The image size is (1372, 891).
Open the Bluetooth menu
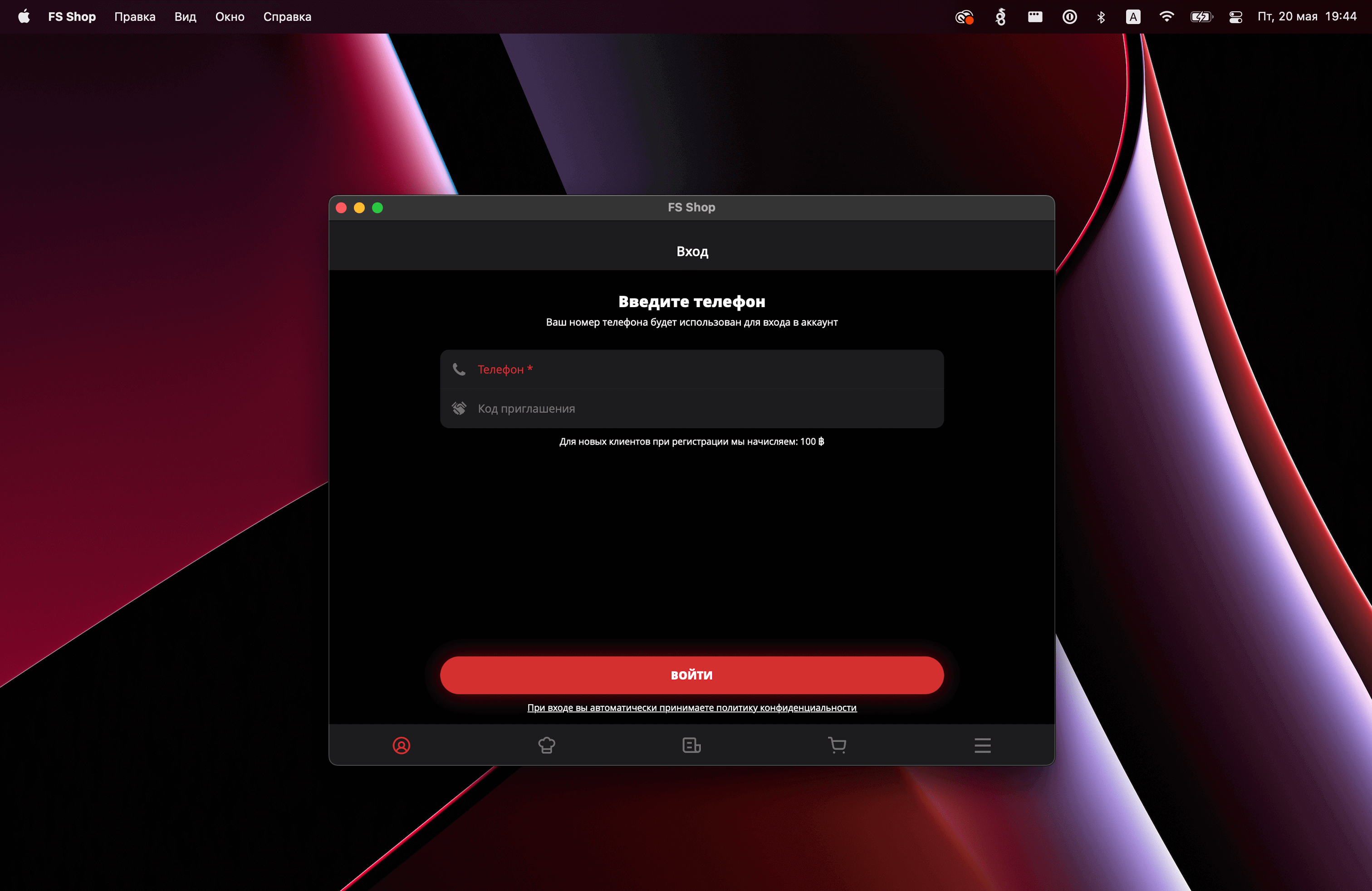(x=1101, y=17)
